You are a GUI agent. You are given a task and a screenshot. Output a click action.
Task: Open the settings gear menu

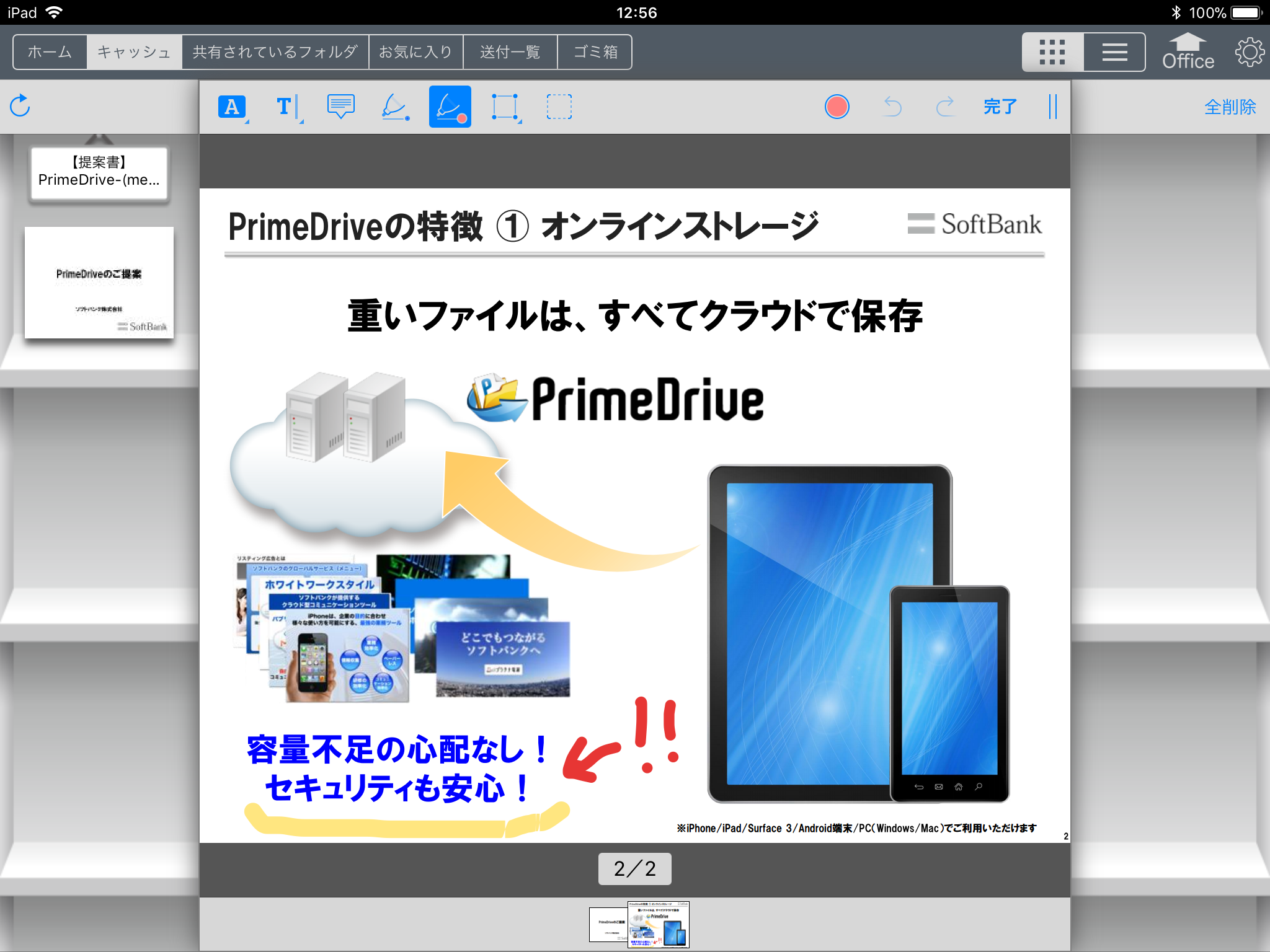1248,52
